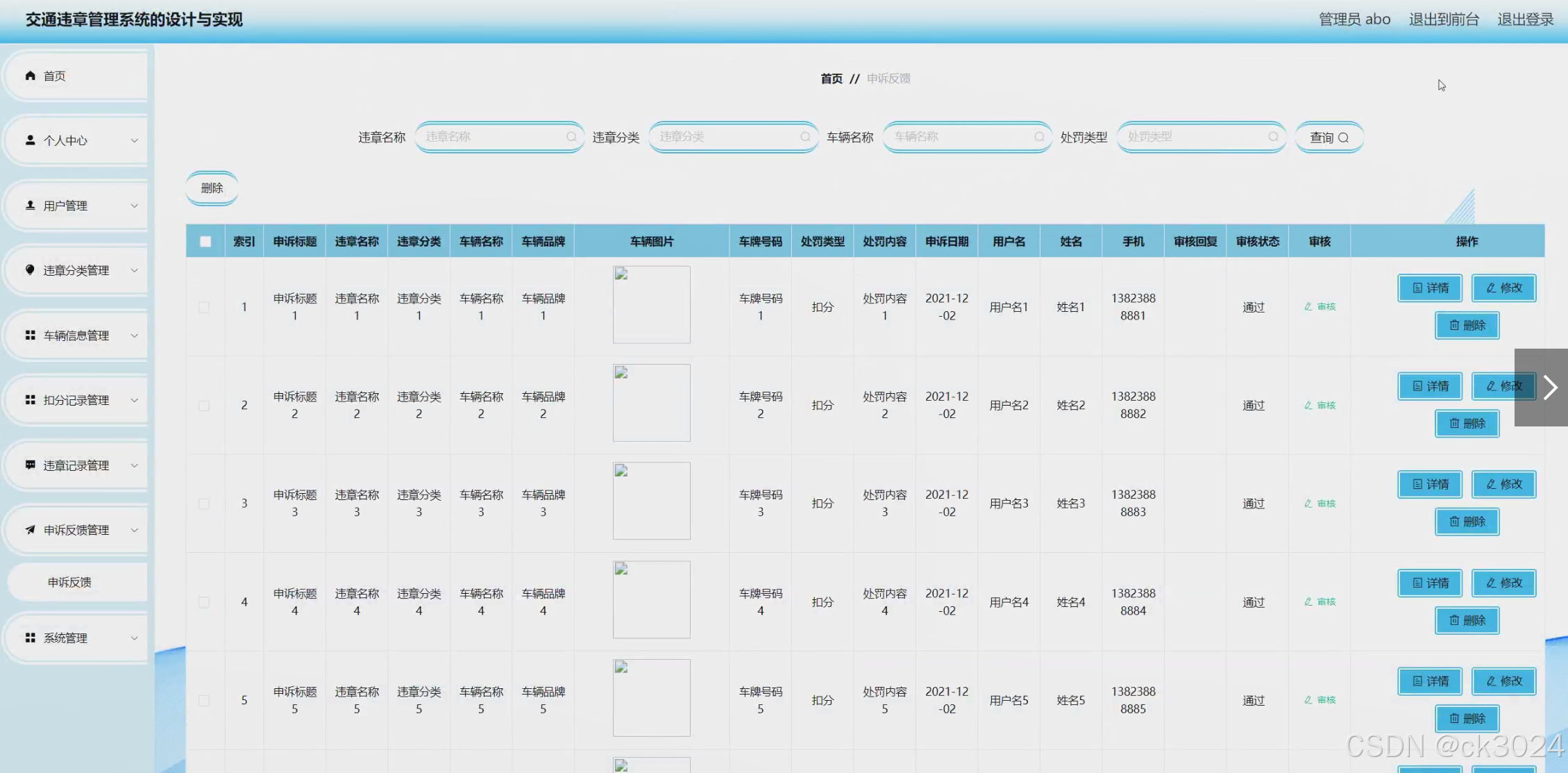Select the 申诉反馈 submenu item
The image size is (1568, 773).
(69, 582)
